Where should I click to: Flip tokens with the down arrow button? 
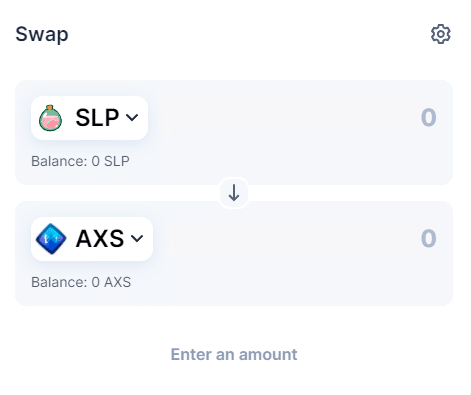coord(234,193)
